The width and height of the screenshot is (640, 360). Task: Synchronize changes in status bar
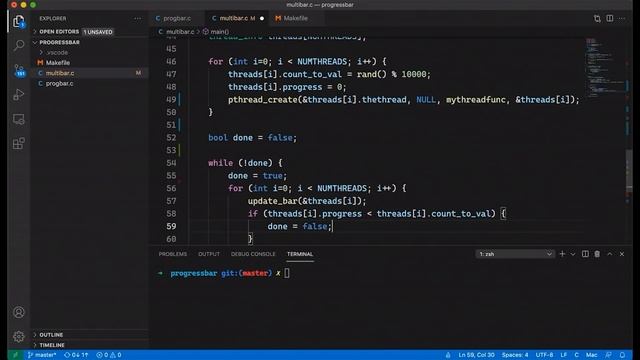click(76, 355)
